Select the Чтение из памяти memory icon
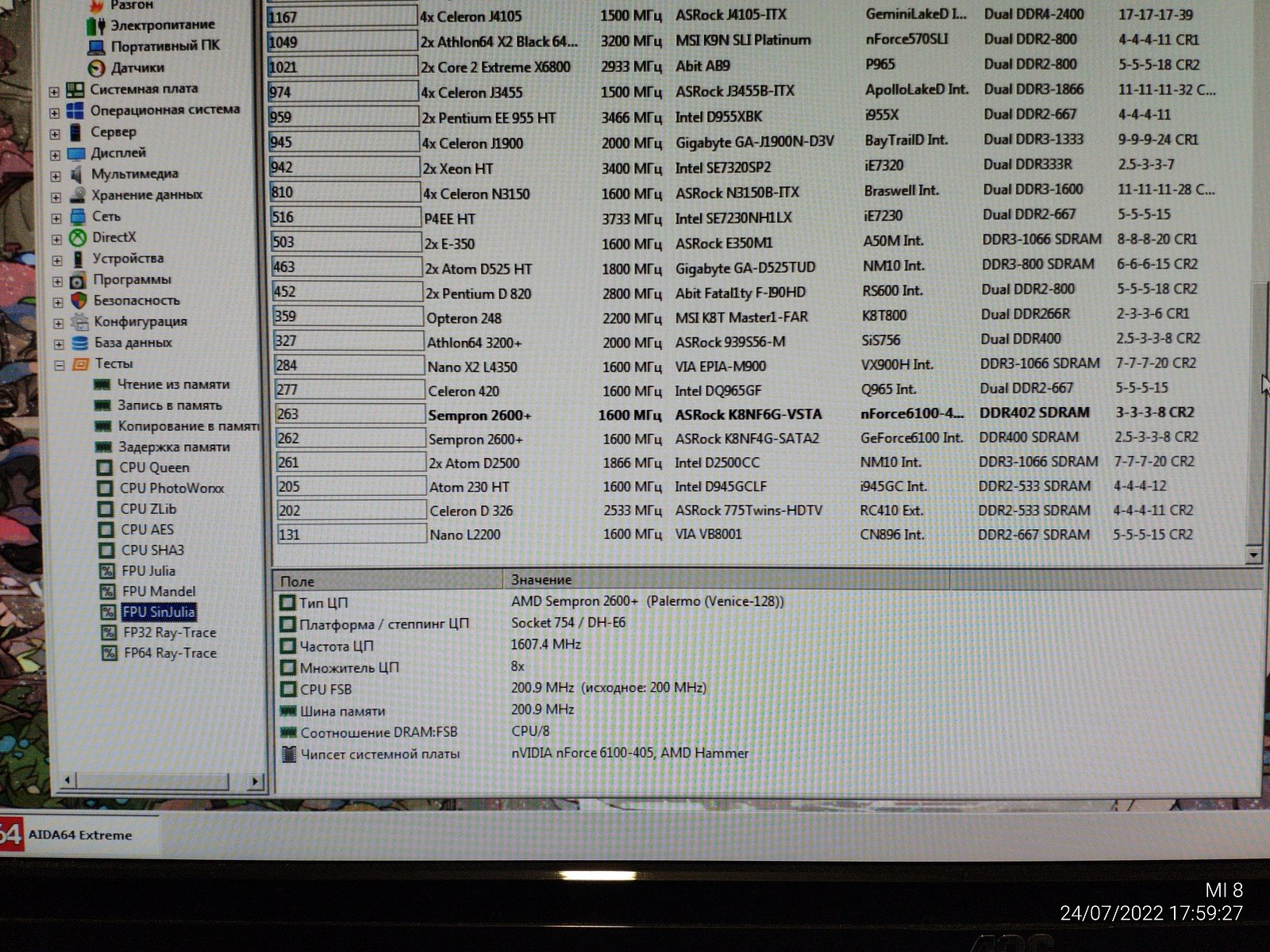 point(102,385)
